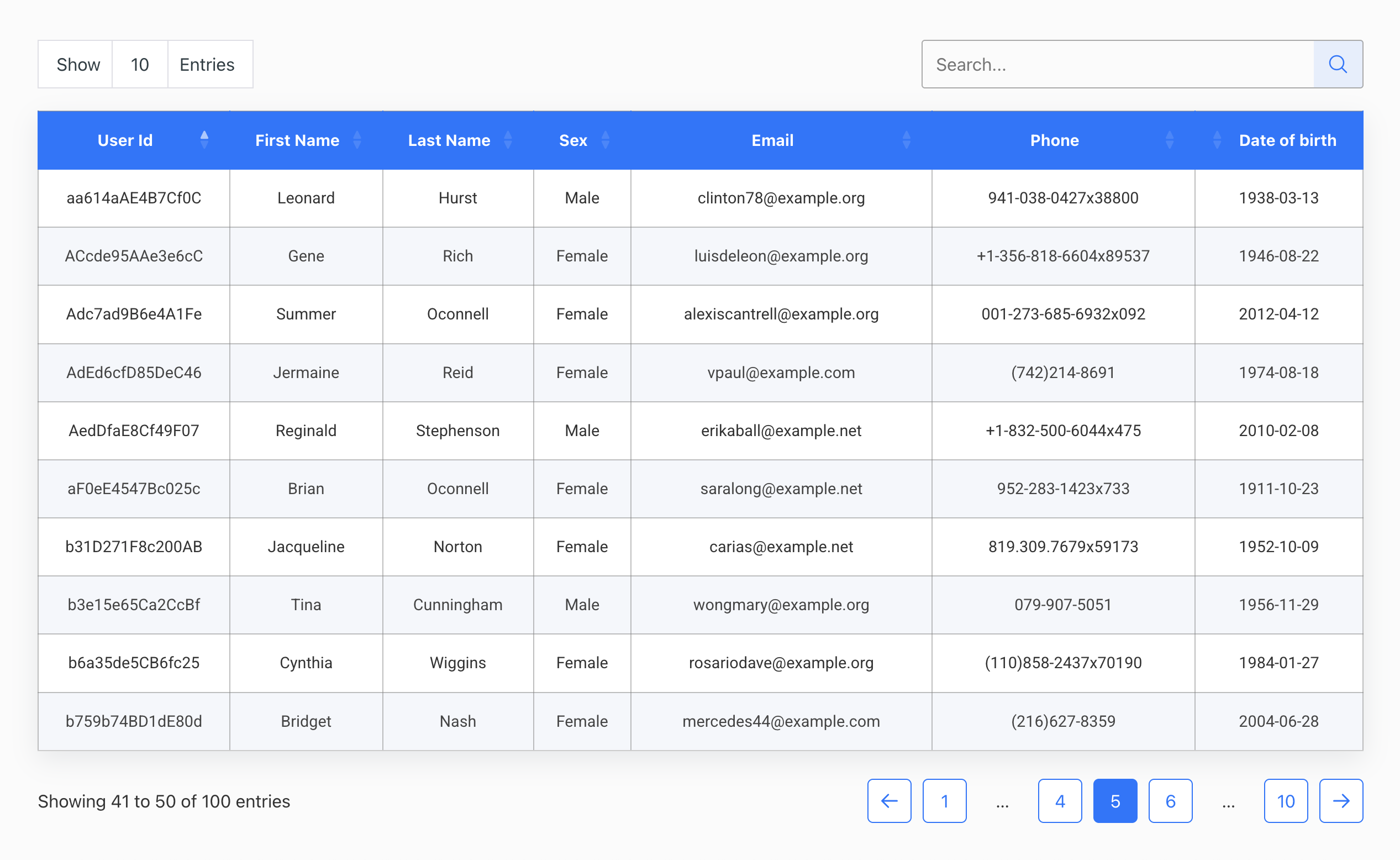Jump to pagination page 1
1400x860 pixels.
(x=944, y=801)
